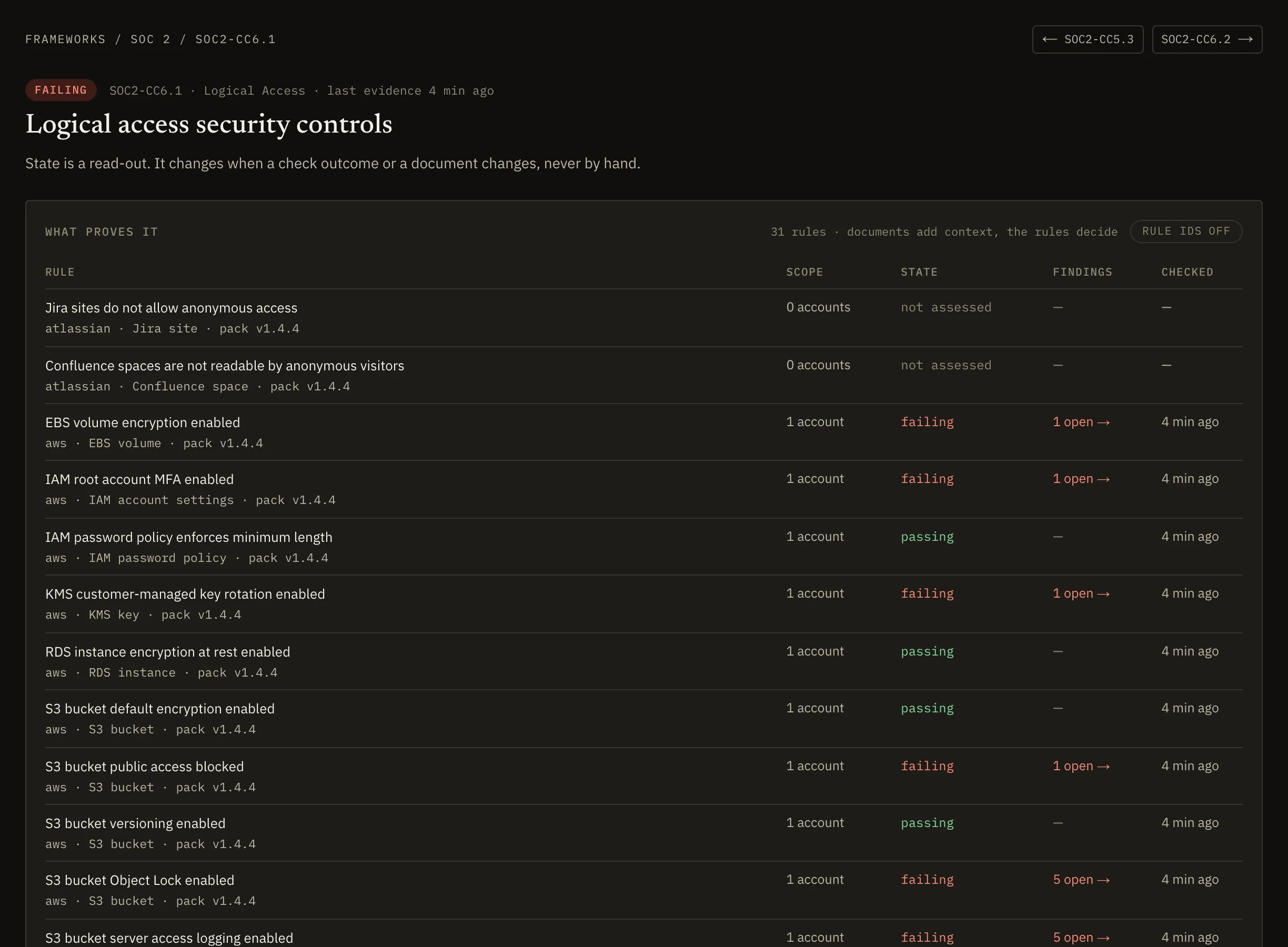
Task: Open the 1 open finding for IAM root account MFA
Action: pos(1081,479)
